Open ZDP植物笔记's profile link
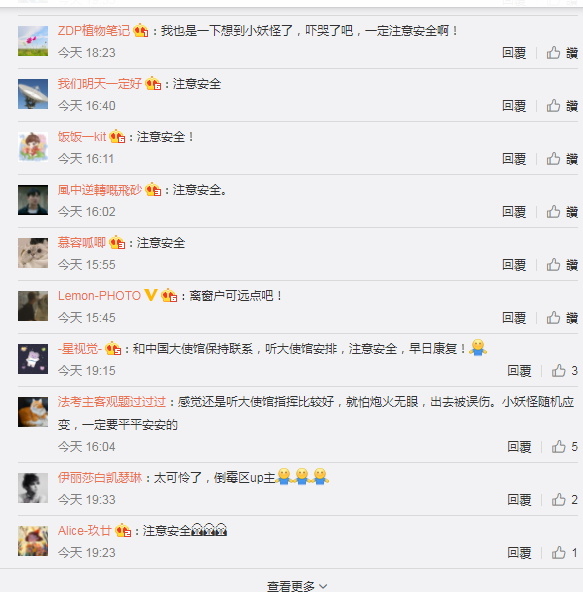 pos(94,31)
